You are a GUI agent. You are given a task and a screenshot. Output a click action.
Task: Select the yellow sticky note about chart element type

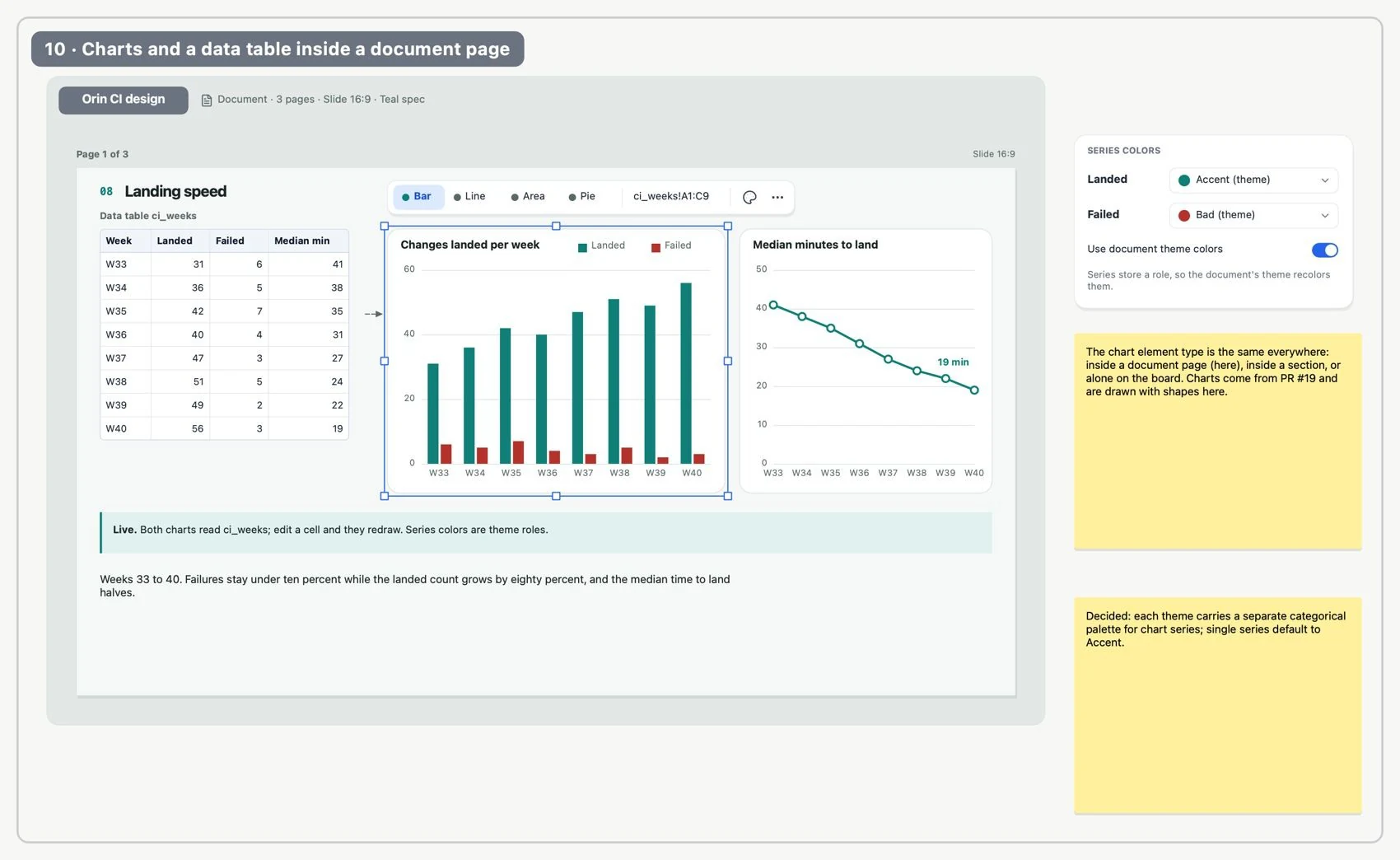[x=1217, y=442]
